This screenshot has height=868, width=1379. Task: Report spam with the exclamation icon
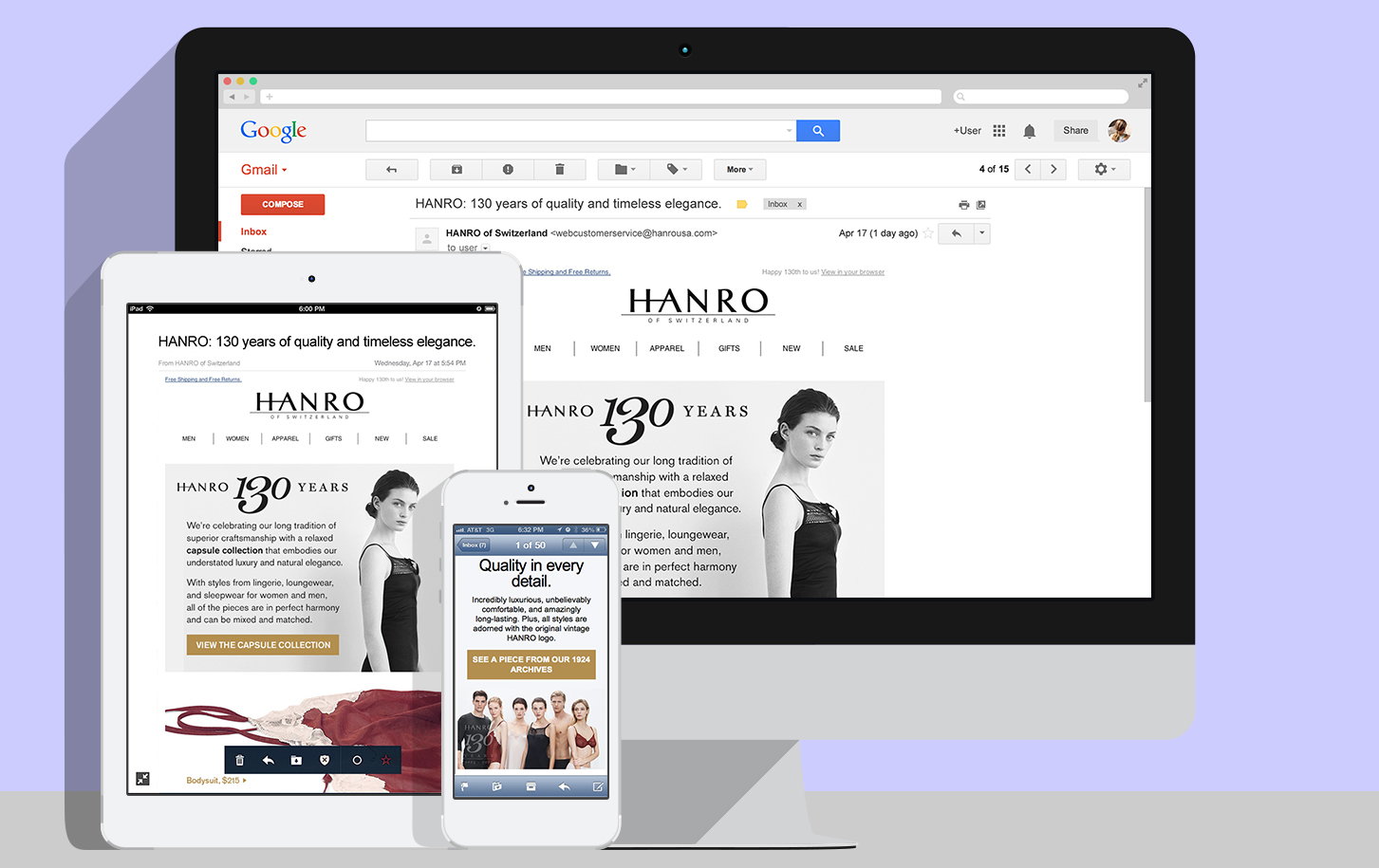coord(508,170)
